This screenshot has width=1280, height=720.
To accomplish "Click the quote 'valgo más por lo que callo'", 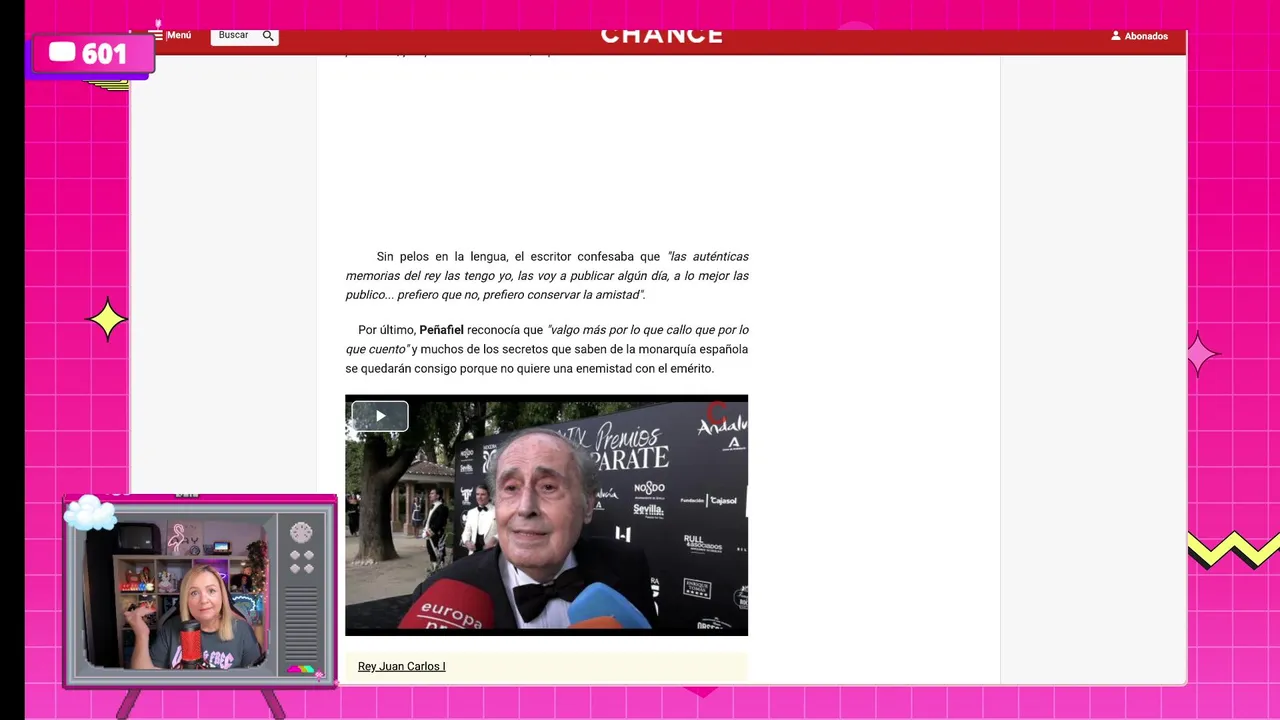I will (x=621, y=330).
